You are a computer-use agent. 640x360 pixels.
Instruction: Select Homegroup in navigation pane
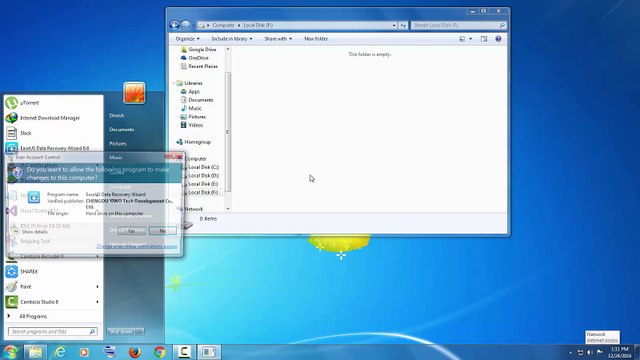click(193, 142)
